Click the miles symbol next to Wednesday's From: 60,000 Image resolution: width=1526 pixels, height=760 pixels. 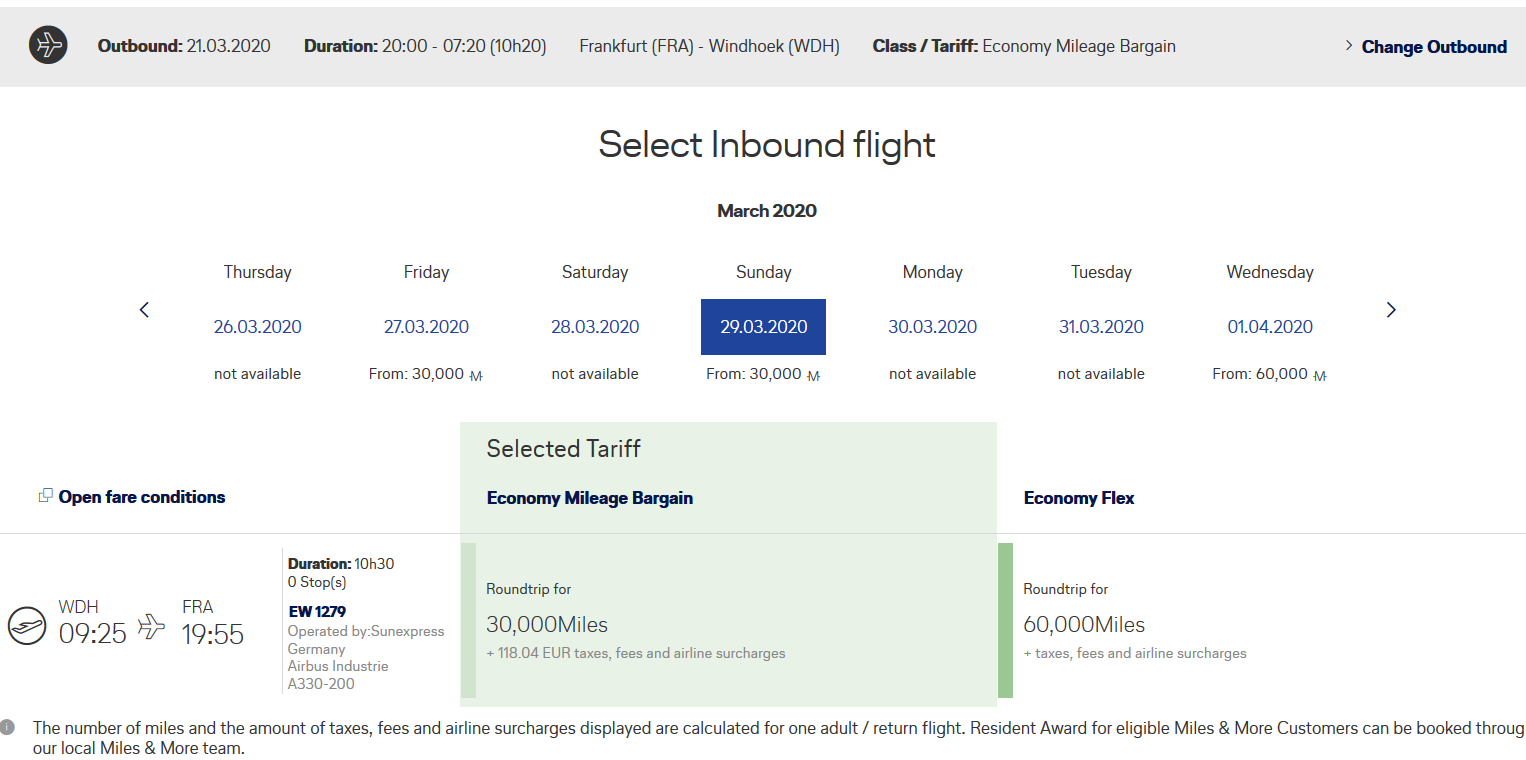point(1320,376)
